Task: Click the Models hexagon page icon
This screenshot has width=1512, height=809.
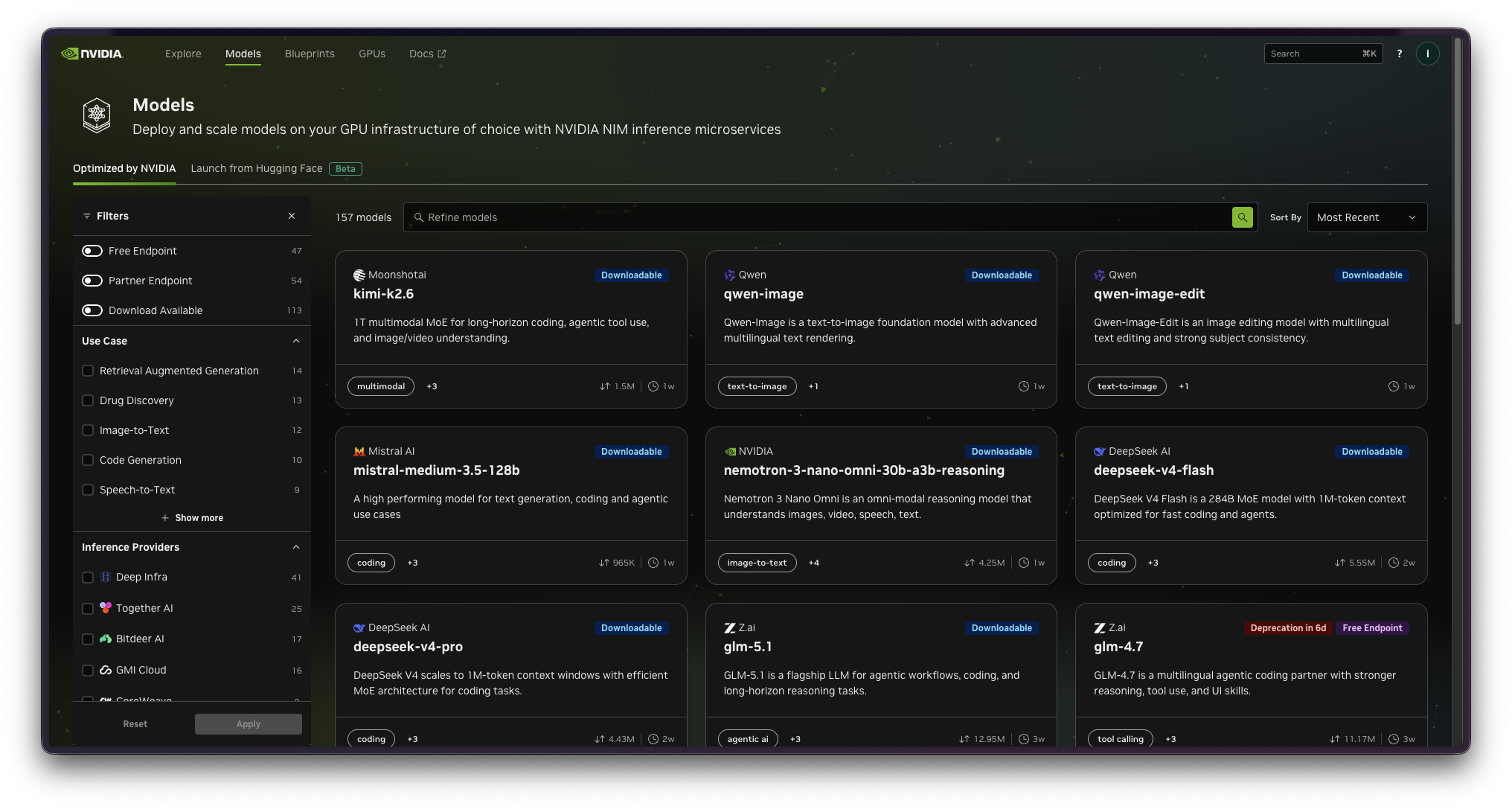Action: (x=97, y=115)
